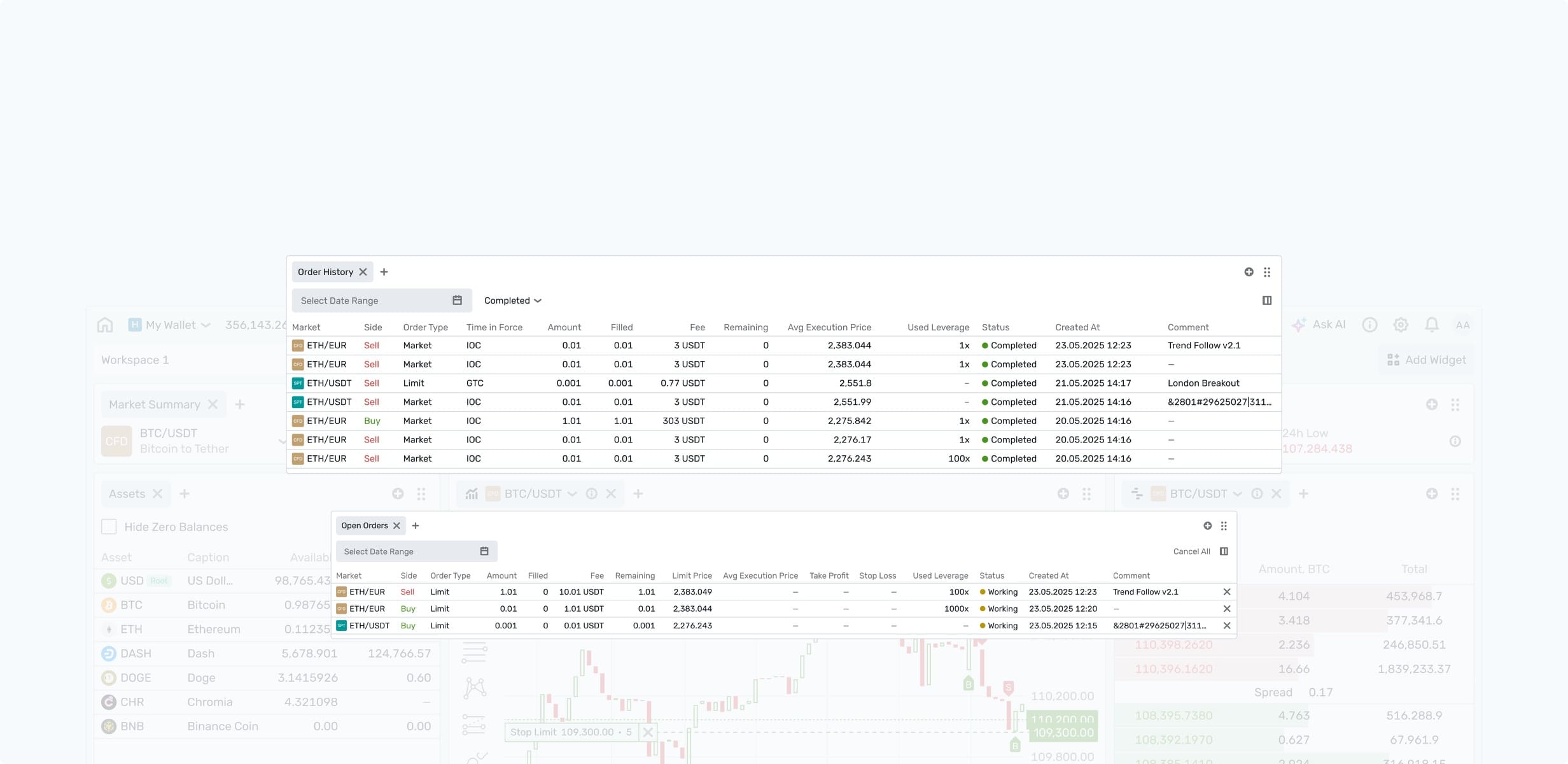Viewport: 1568px width, 764px height.
Task: Click the Ask AI button
Action: (x=1319, y=325)
